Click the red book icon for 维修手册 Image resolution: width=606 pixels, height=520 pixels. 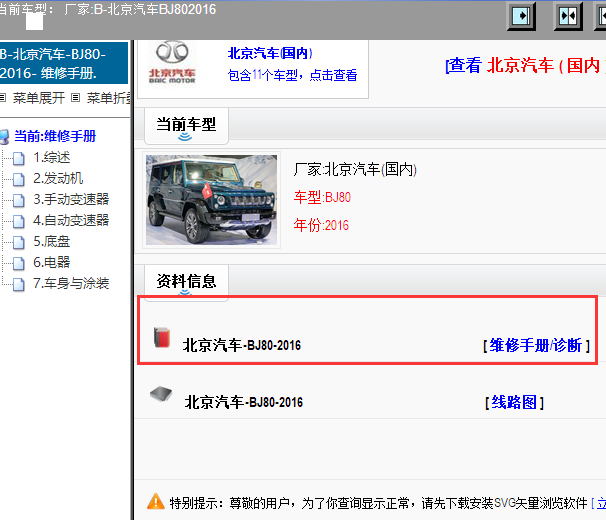coord(162,338)
